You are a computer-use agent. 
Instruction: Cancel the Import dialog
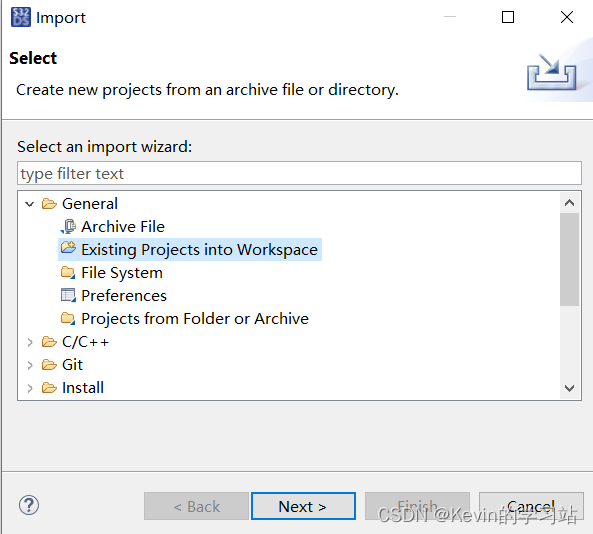pos(531,506)
